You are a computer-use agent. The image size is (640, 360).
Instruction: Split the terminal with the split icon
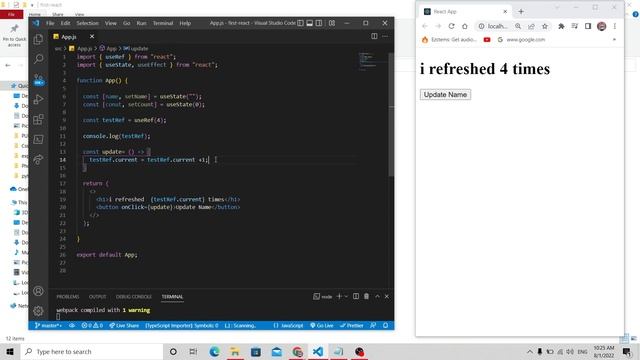click(x=356, y=296)
